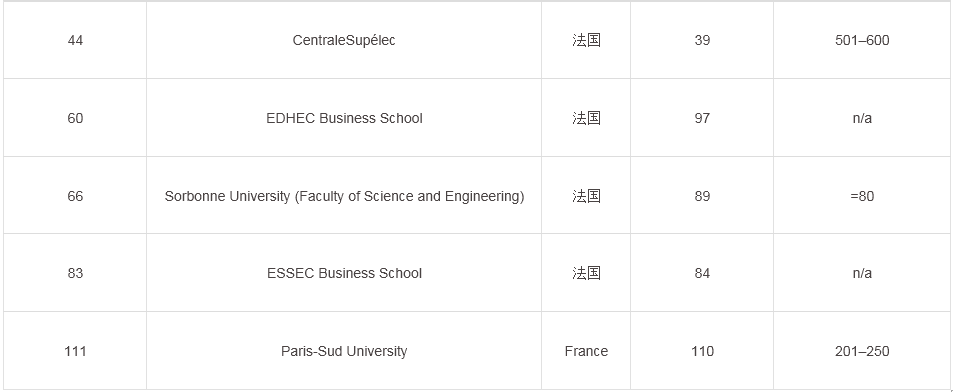Click the 法国 cell in the CentraleSupélec row
The height and width of the screenshot is (392, 953).
pyautogui.click(x=586, y=40)
